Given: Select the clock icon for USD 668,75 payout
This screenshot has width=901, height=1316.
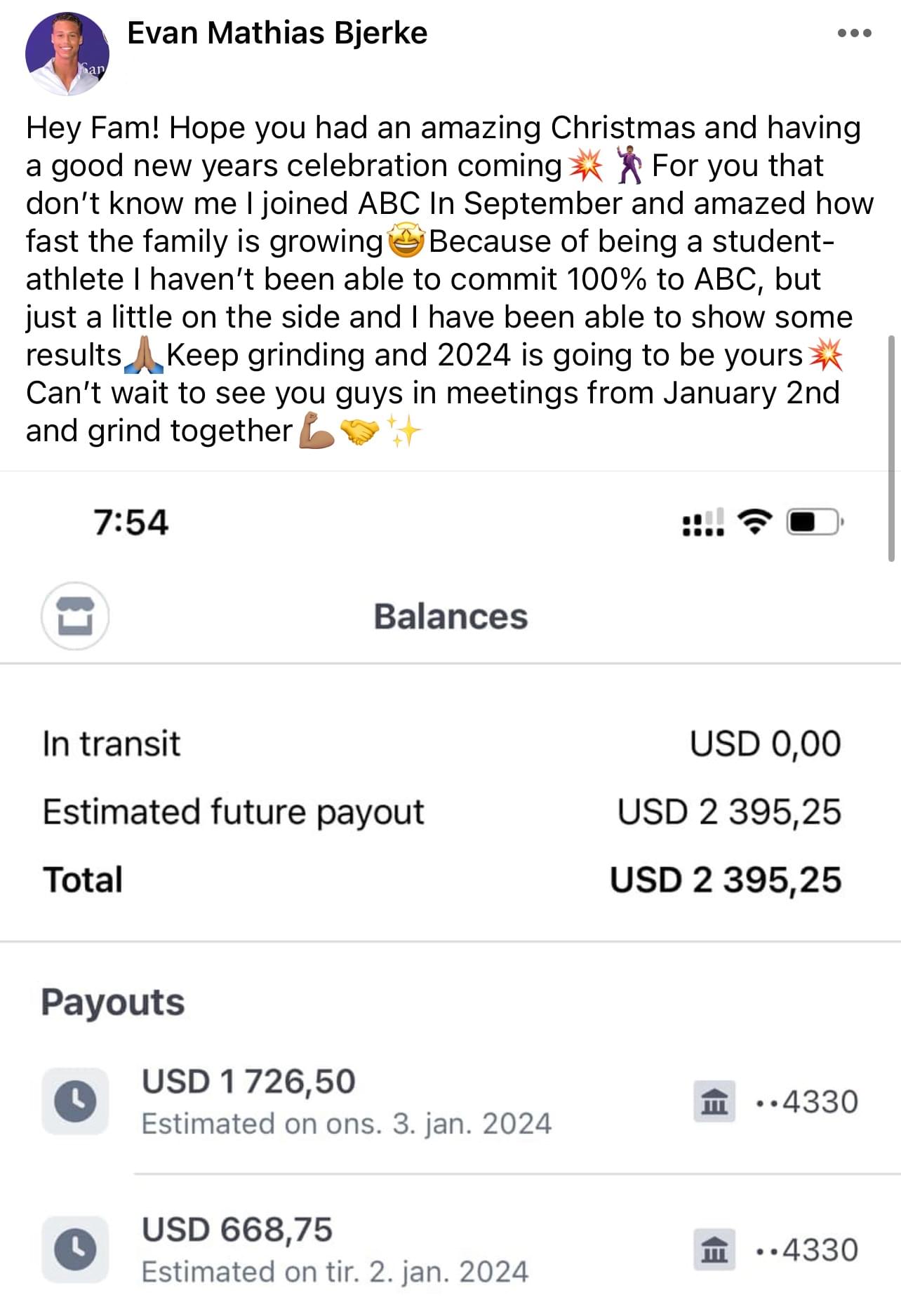Looking at the screenshot, I should pos(75,1249).
